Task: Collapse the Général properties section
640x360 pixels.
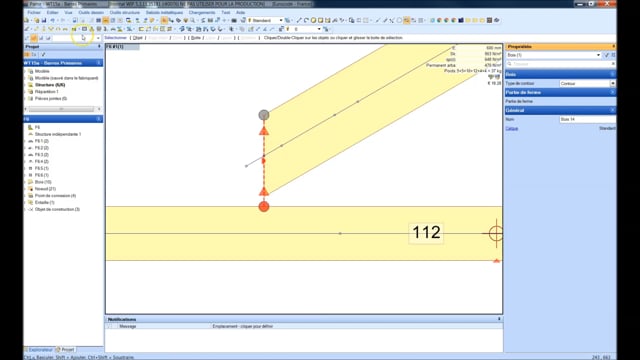Action: pos(612,110)
